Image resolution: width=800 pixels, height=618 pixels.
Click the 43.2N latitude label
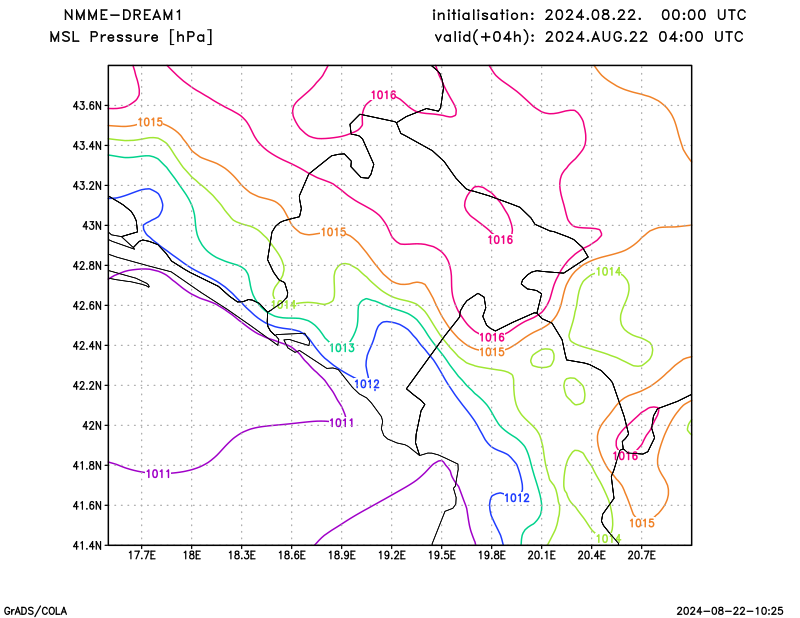tap(87, 185)
